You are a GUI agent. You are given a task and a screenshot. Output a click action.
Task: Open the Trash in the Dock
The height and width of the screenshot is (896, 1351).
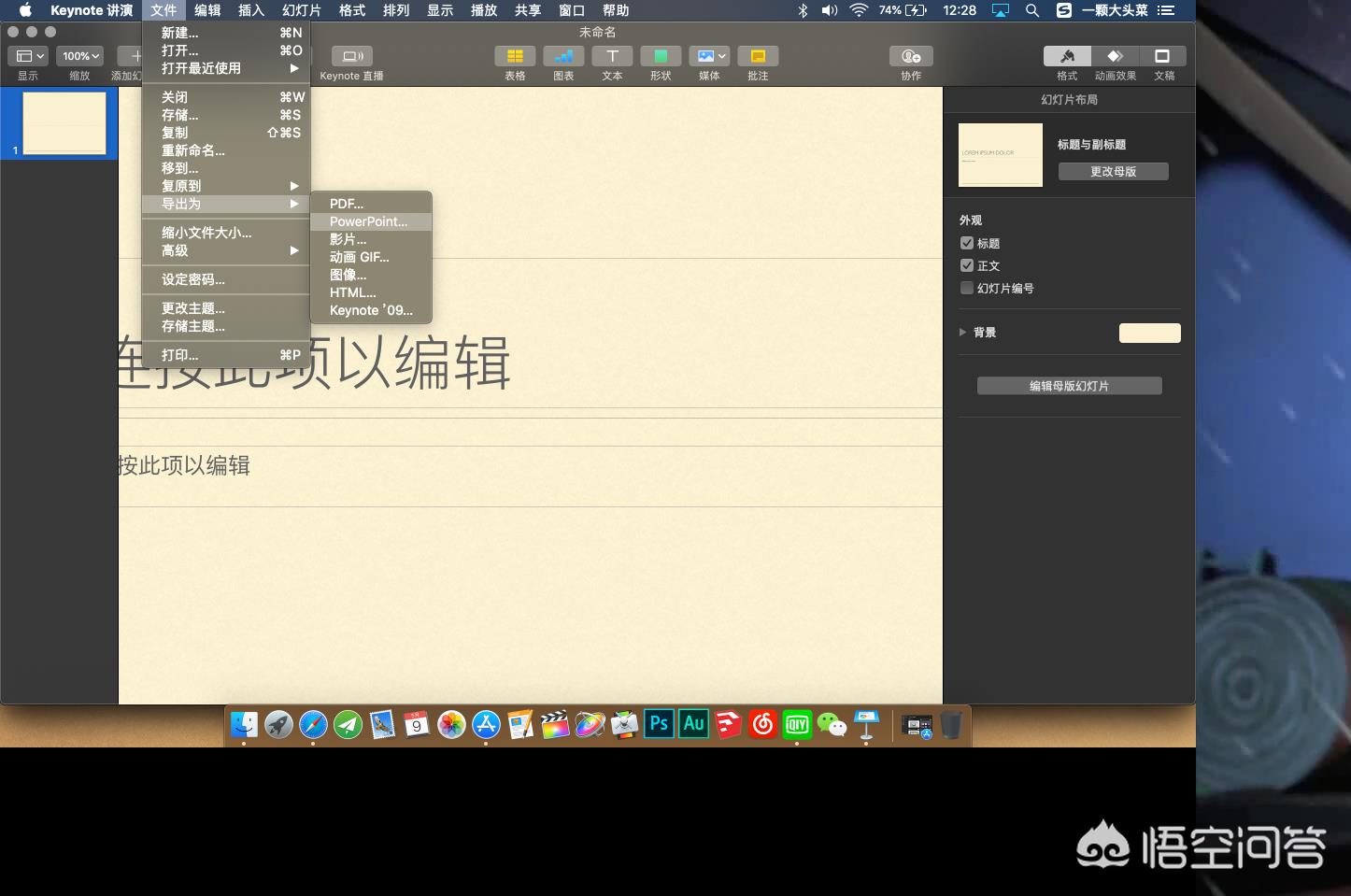pos(951,724)
